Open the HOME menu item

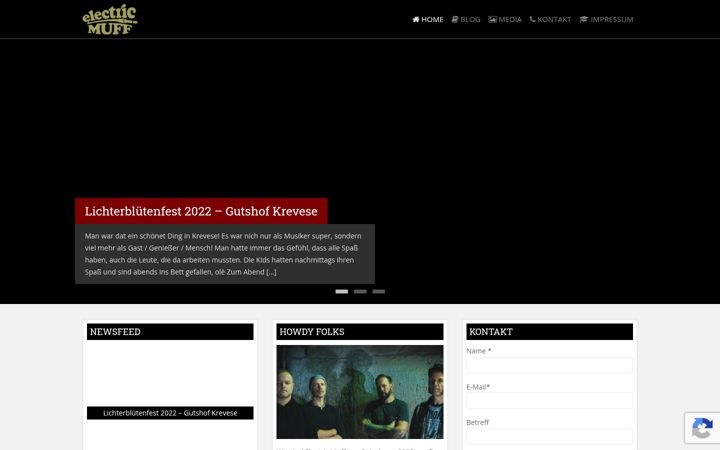coord(428,19)
